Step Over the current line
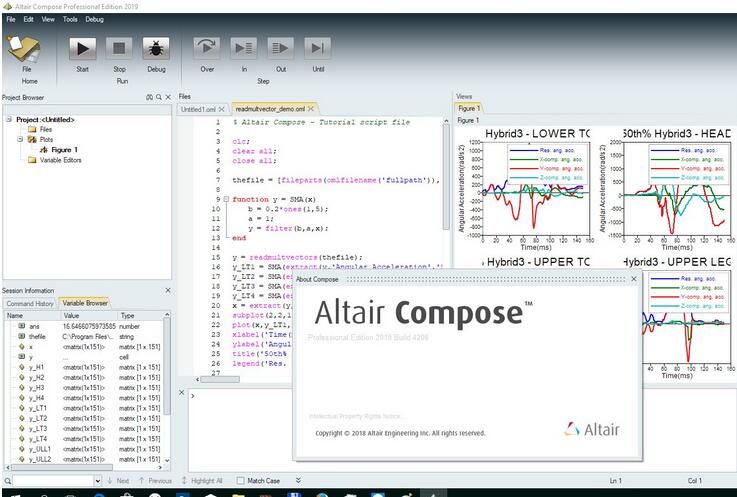 pos(207,48)
